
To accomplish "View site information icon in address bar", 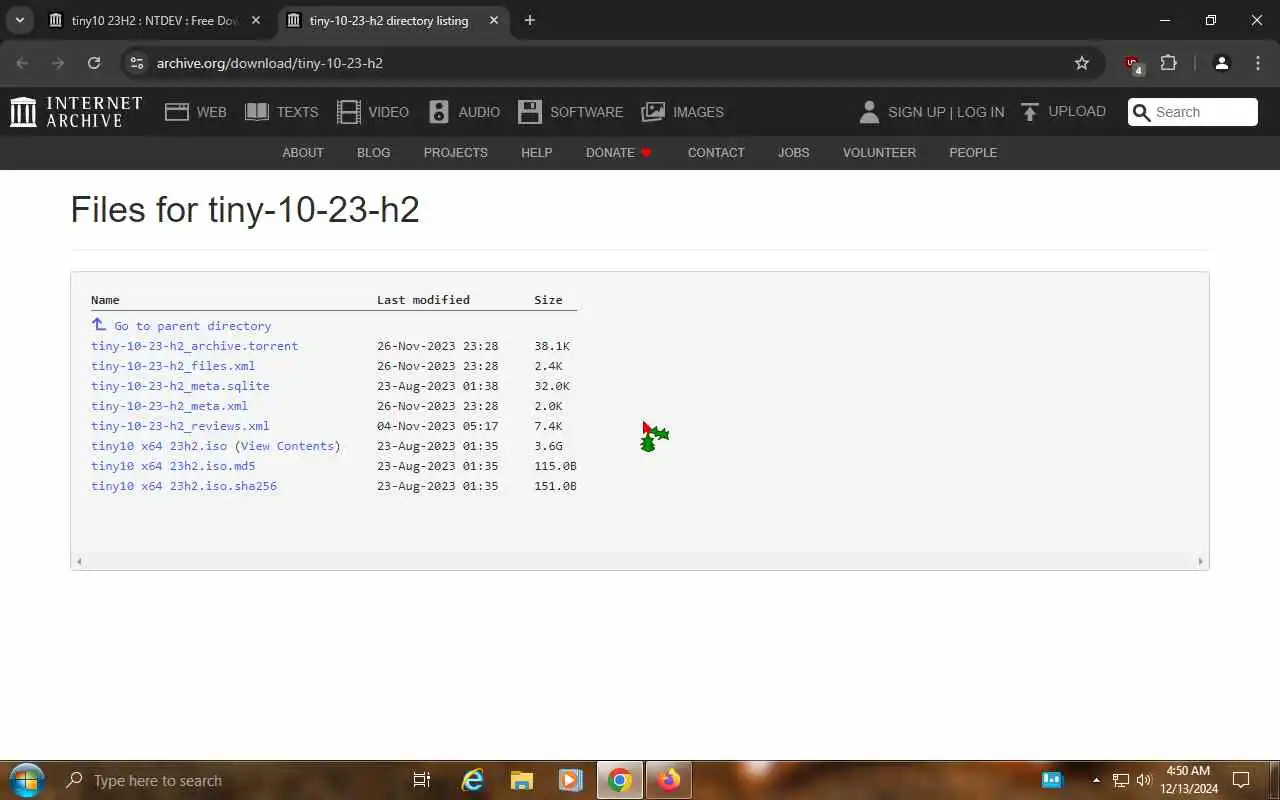I will [137, 63].
